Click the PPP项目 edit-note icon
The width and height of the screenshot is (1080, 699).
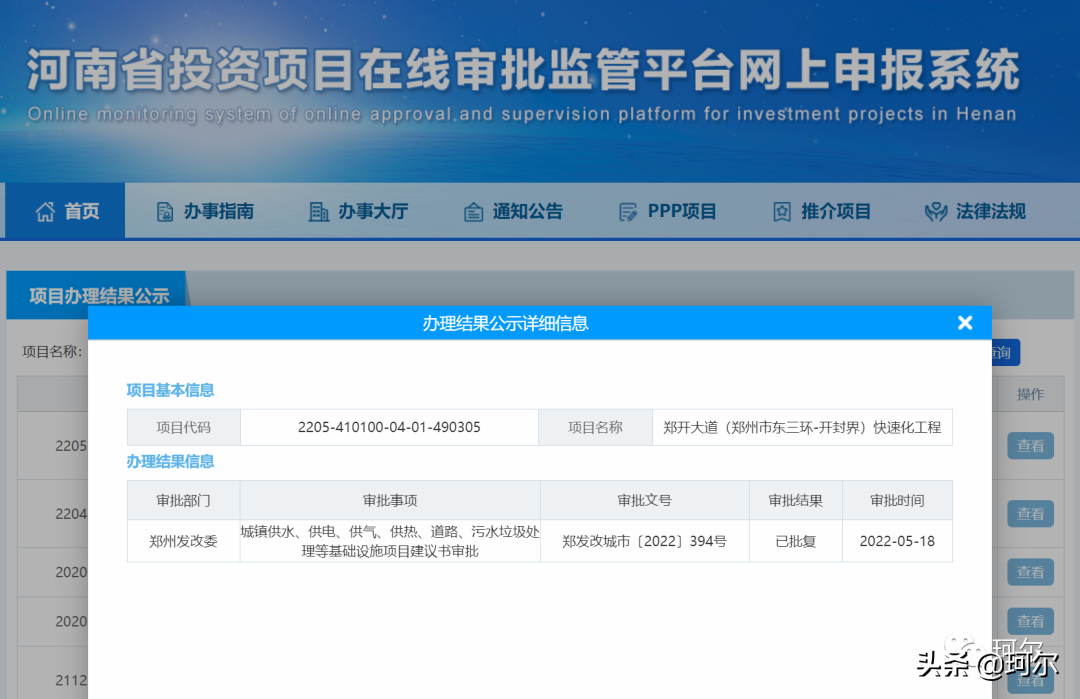tap(628, 212)
